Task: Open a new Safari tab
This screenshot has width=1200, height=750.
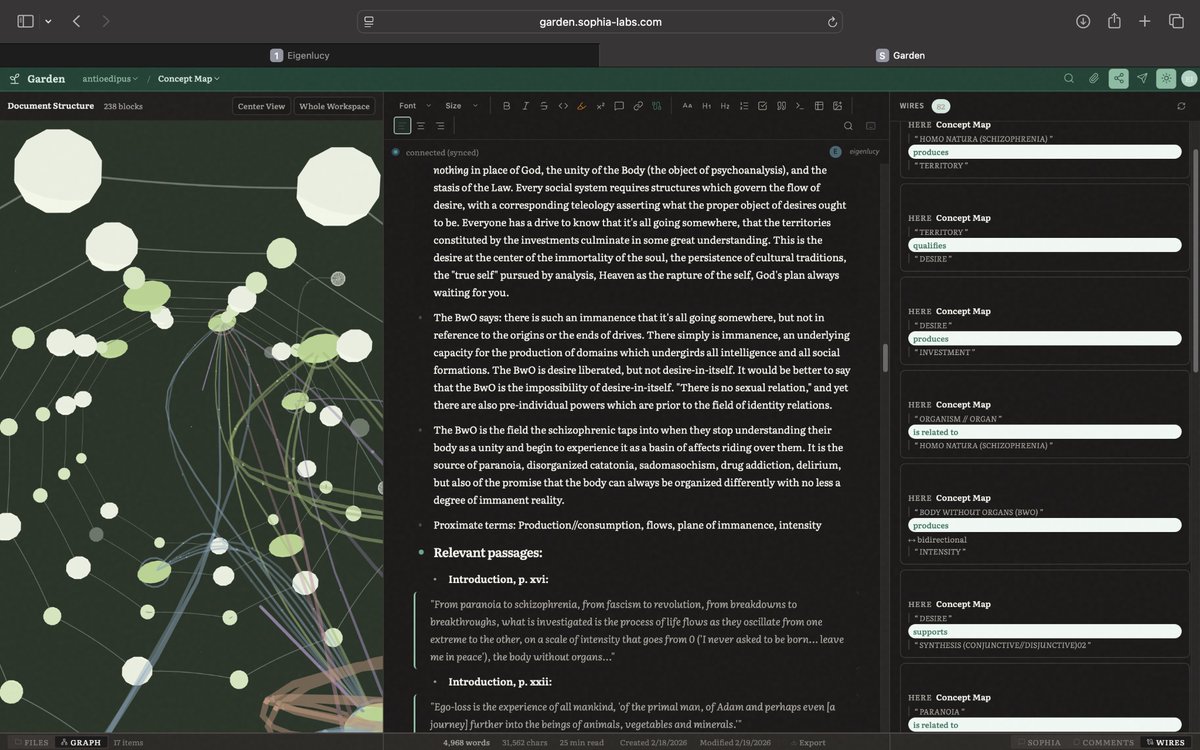Action: (x=1145, y=21)
